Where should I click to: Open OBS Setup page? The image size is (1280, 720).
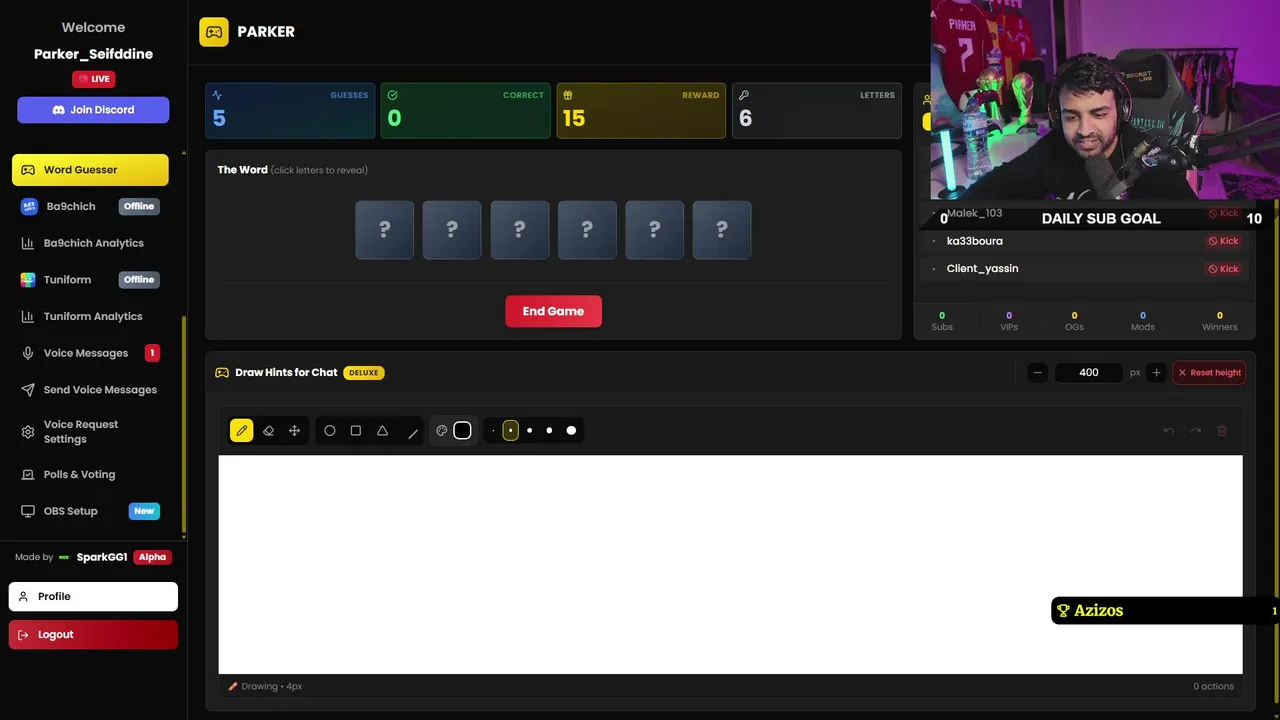tap(90, 511)
